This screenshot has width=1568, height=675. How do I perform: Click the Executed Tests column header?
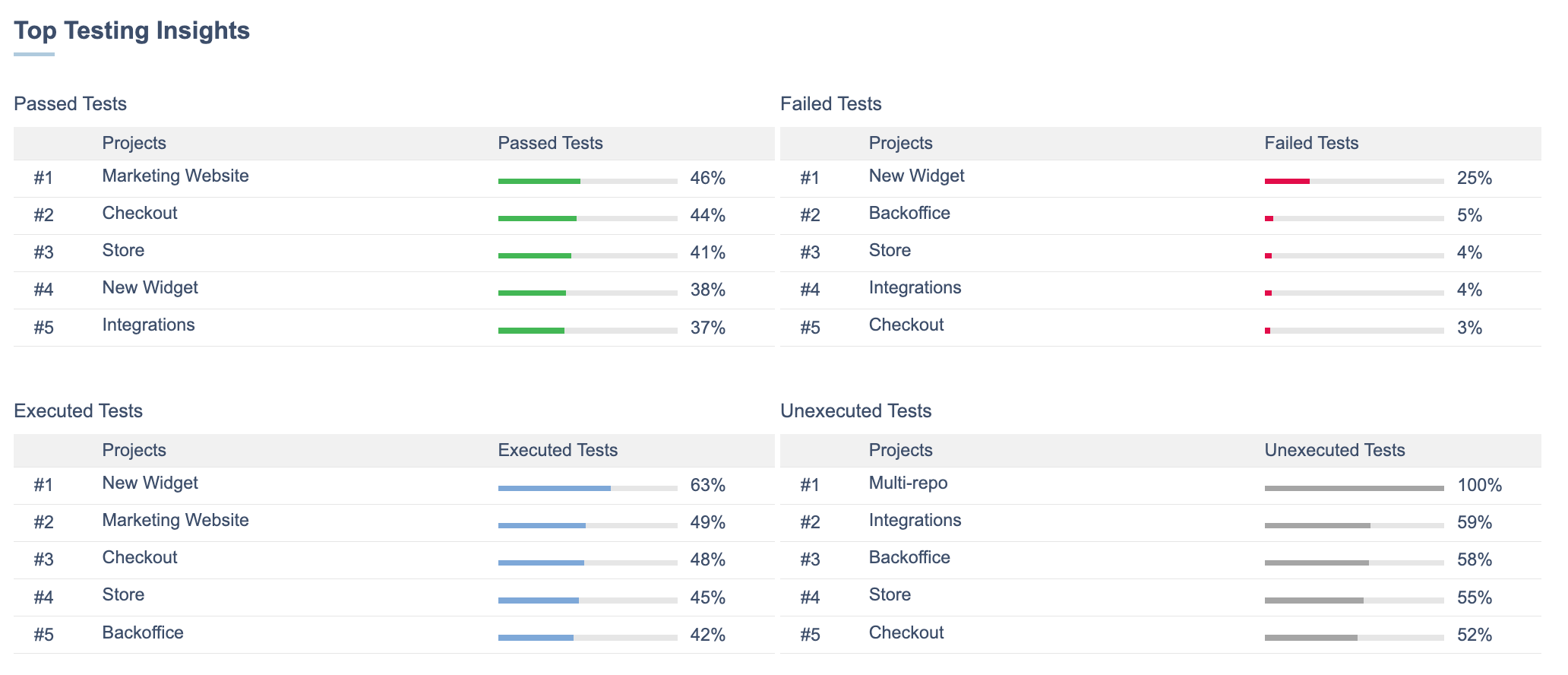point(558,451)
